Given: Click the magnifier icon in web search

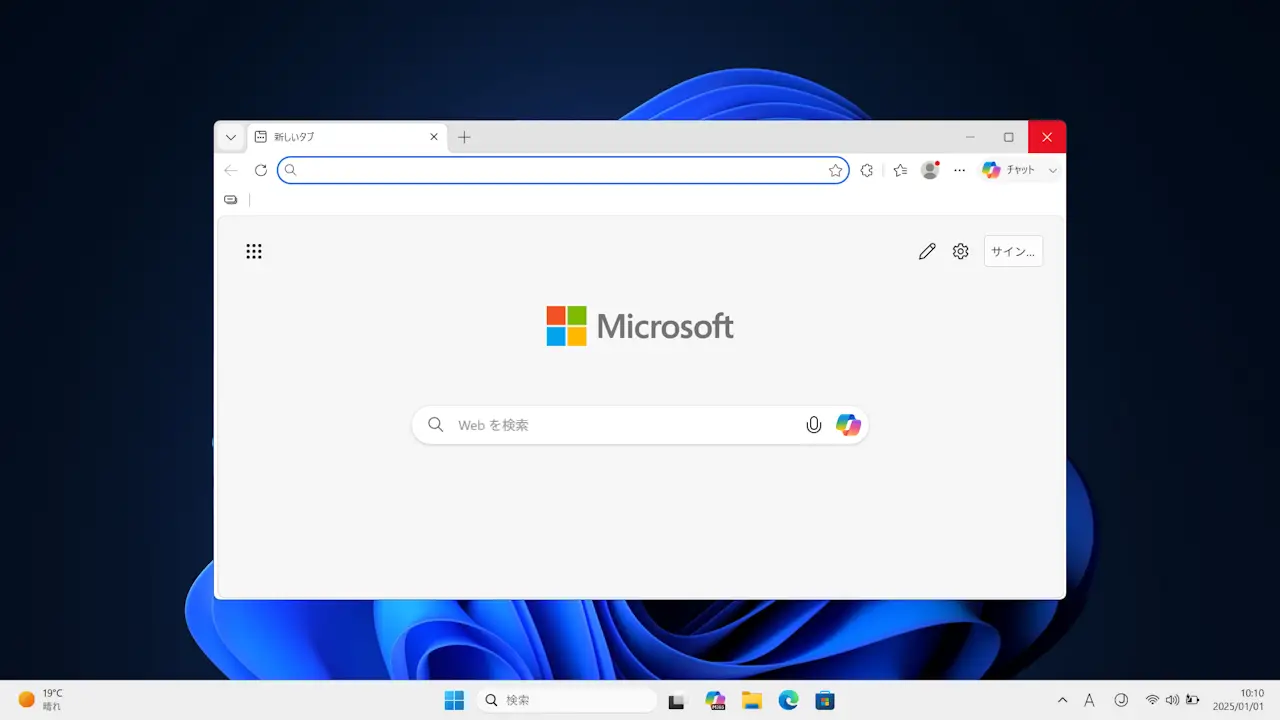Looking at the screenshot, I should (436, 425).
